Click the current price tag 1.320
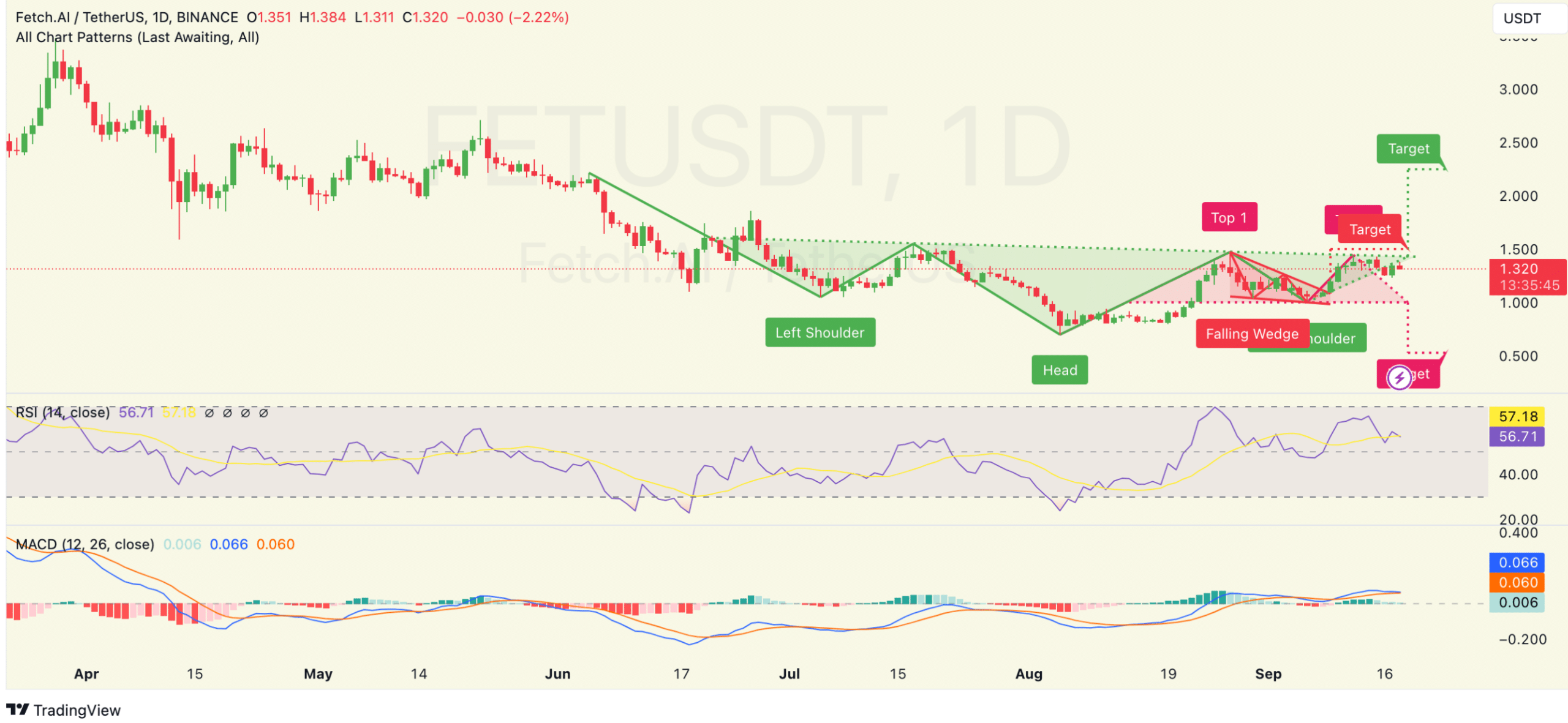 pyautogui.click(x=1518, y=269)
